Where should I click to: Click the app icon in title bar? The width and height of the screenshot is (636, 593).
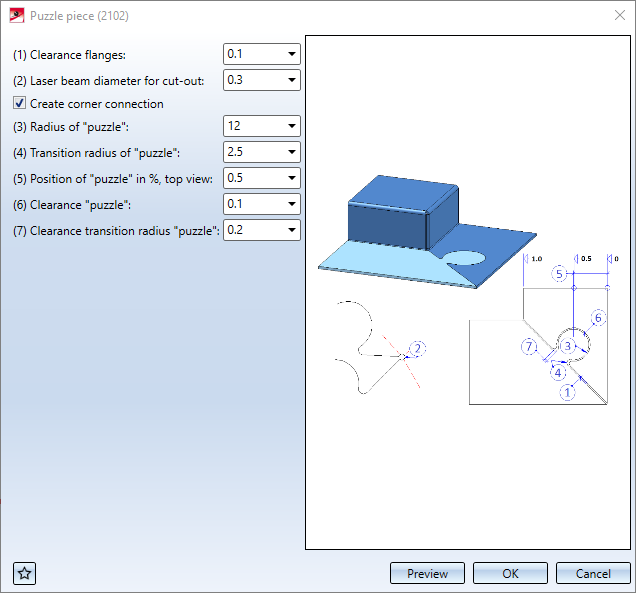16,16
